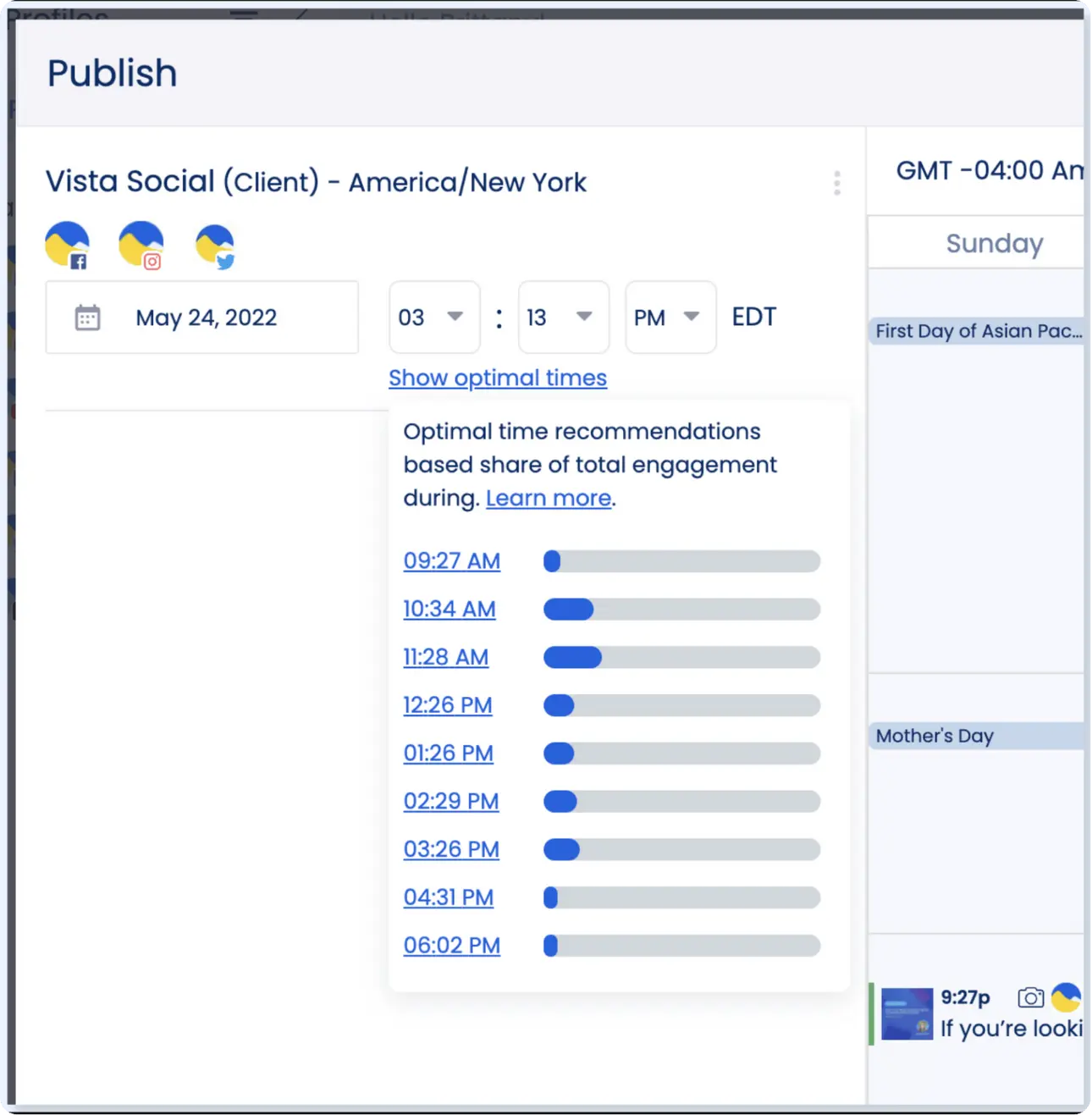Choose the 11:28 AM optimal time
The image size is (1092, 1115).
click(445, 657)
